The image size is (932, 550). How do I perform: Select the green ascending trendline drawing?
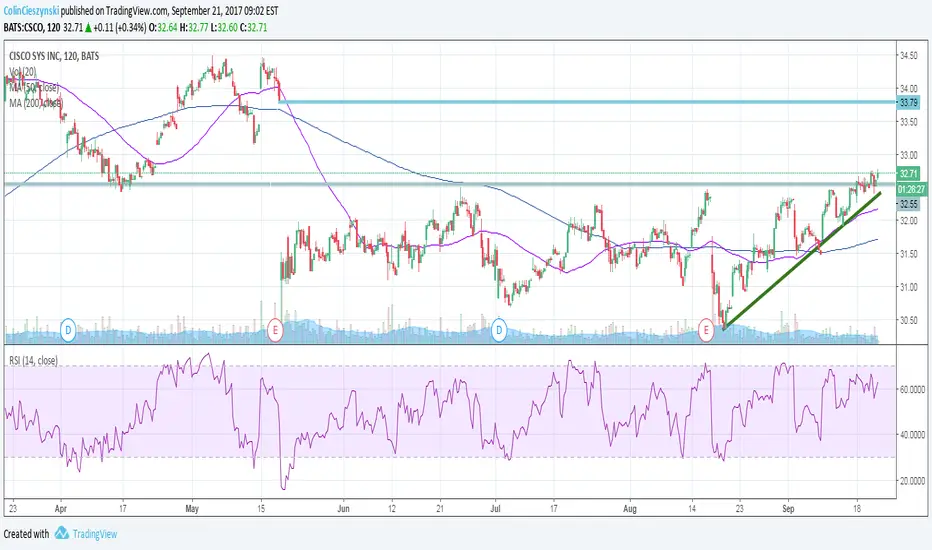[801, 260]
